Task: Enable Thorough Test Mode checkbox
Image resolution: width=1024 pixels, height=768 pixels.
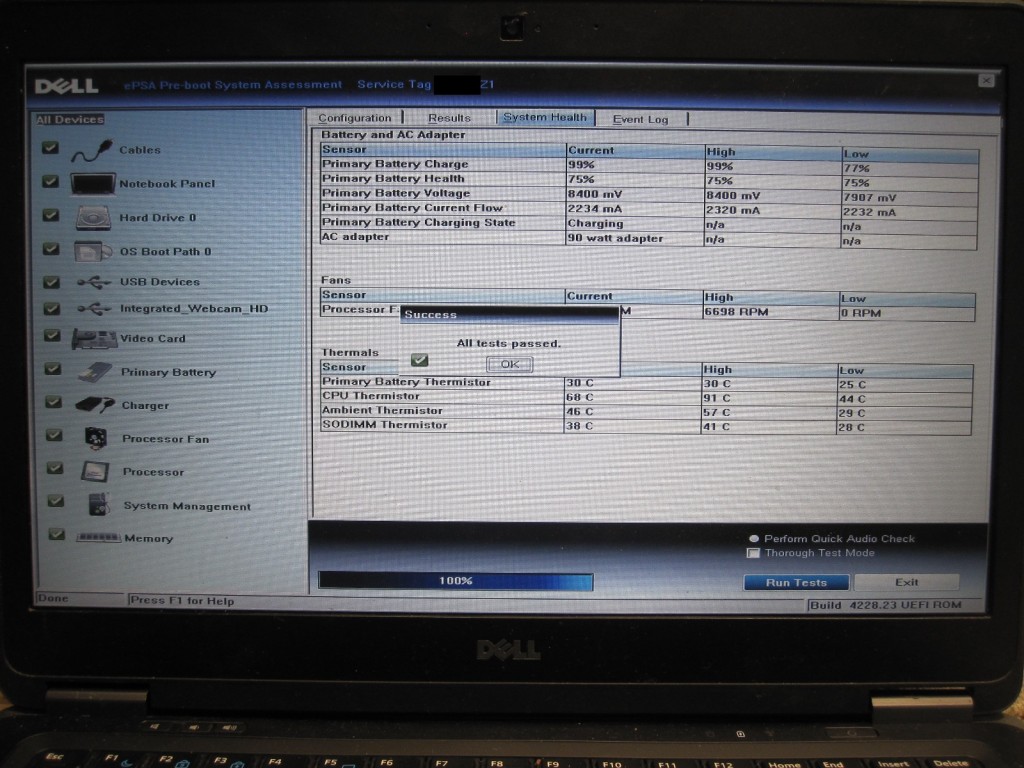Action: (753, 553)
